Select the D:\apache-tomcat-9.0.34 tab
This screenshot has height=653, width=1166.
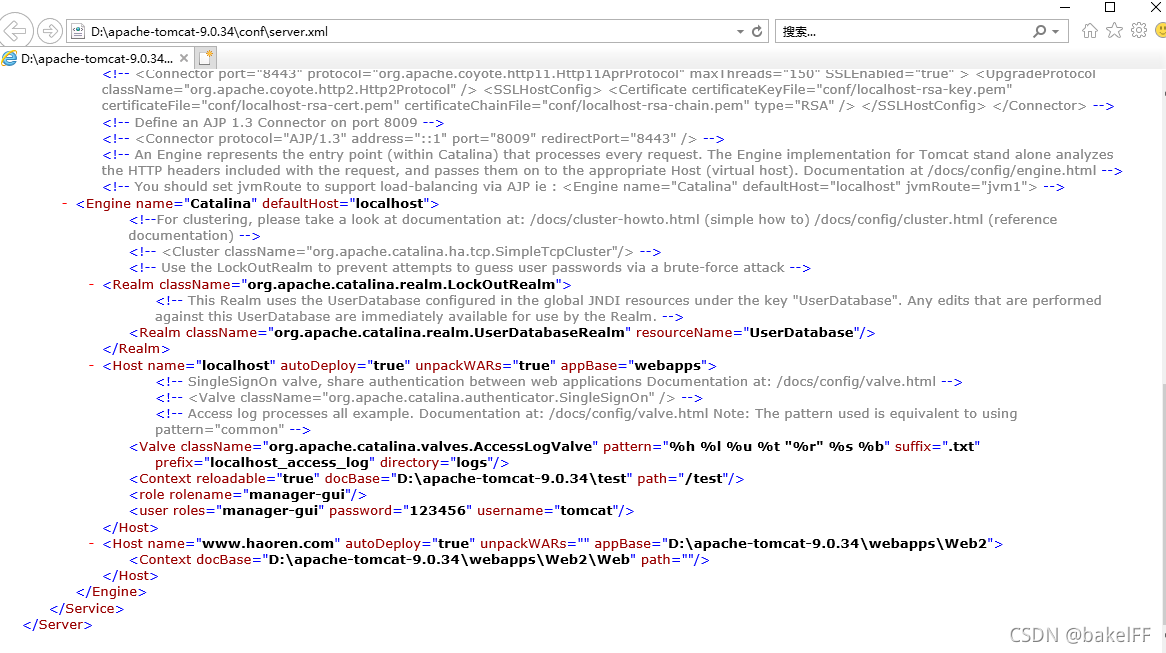pos(97,58)
